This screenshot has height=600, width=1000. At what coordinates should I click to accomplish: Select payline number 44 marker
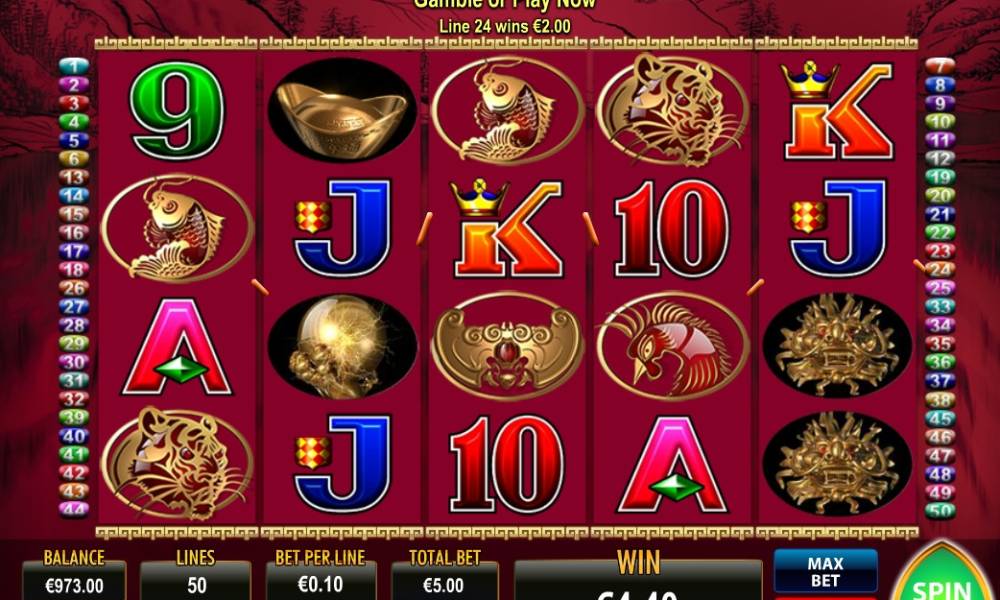tap(74, 509)
